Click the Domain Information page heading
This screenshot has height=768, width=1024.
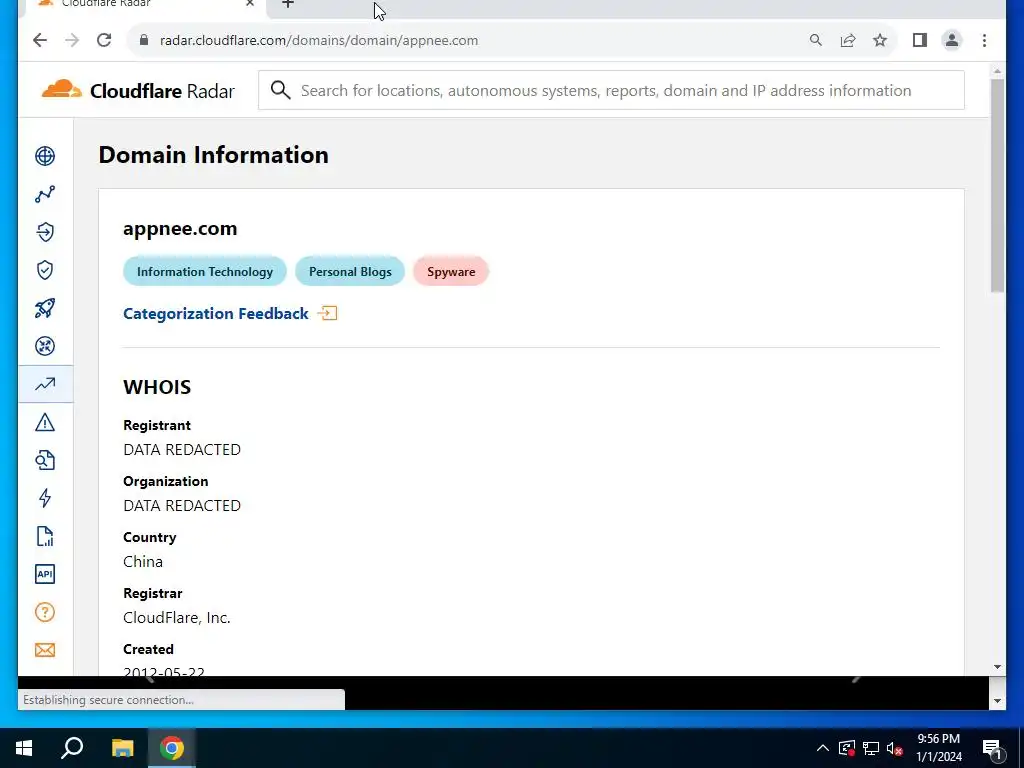tap(214, 155)
